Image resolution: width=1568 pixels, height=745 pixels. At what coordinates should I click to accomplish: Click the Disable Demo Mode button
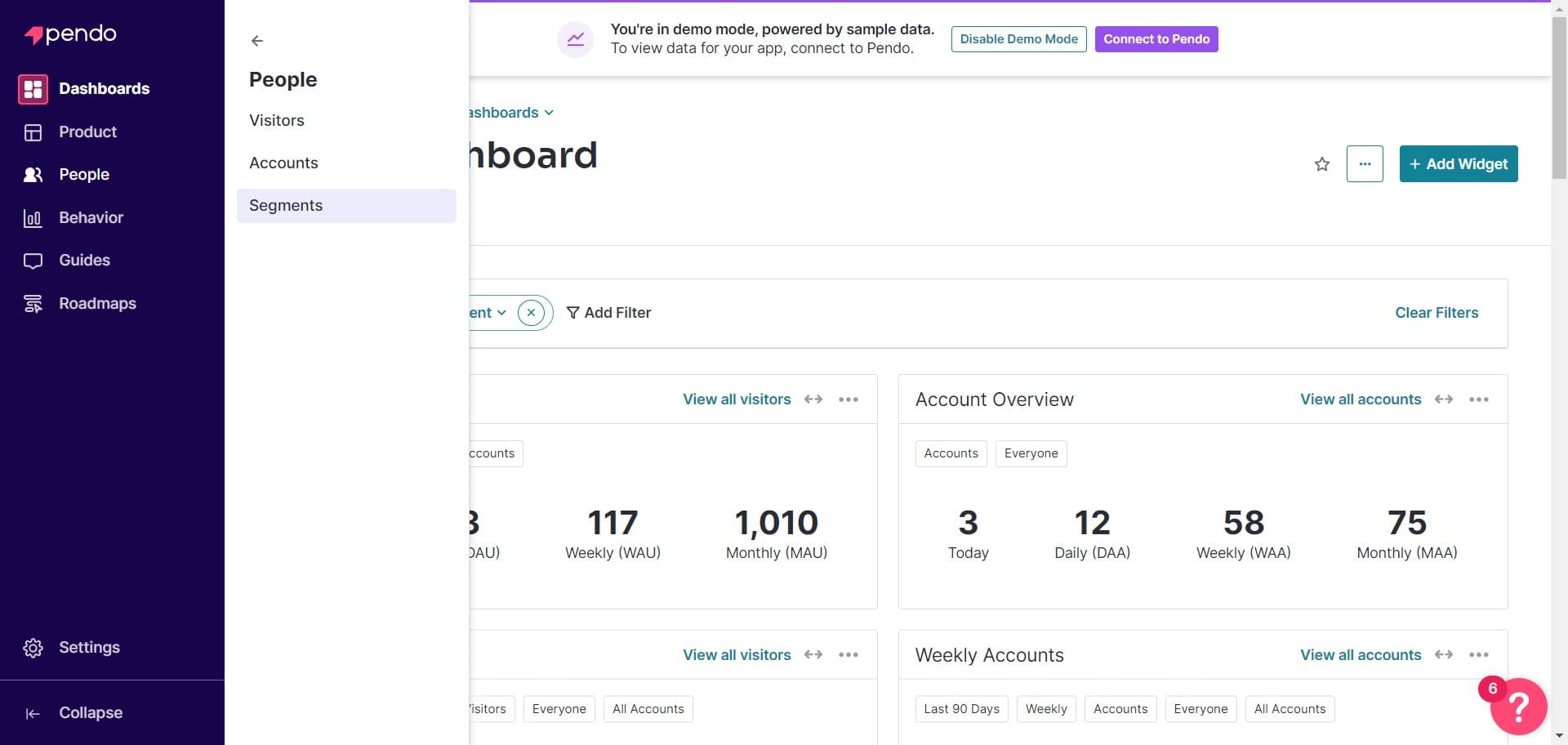click(x=1018, y=39)
